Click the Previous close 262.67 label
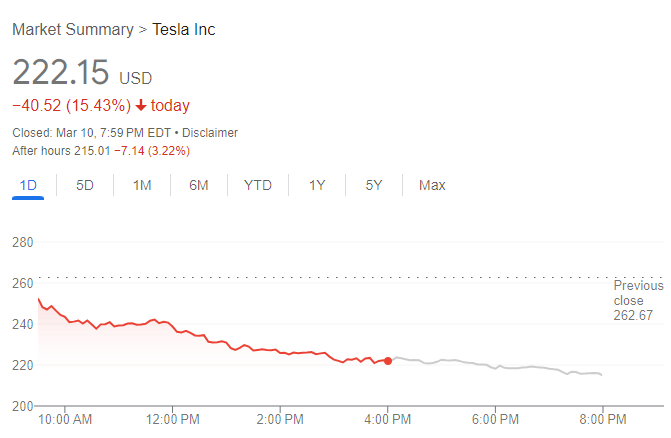The image size is (671, 438). click(x=638, y=300)
